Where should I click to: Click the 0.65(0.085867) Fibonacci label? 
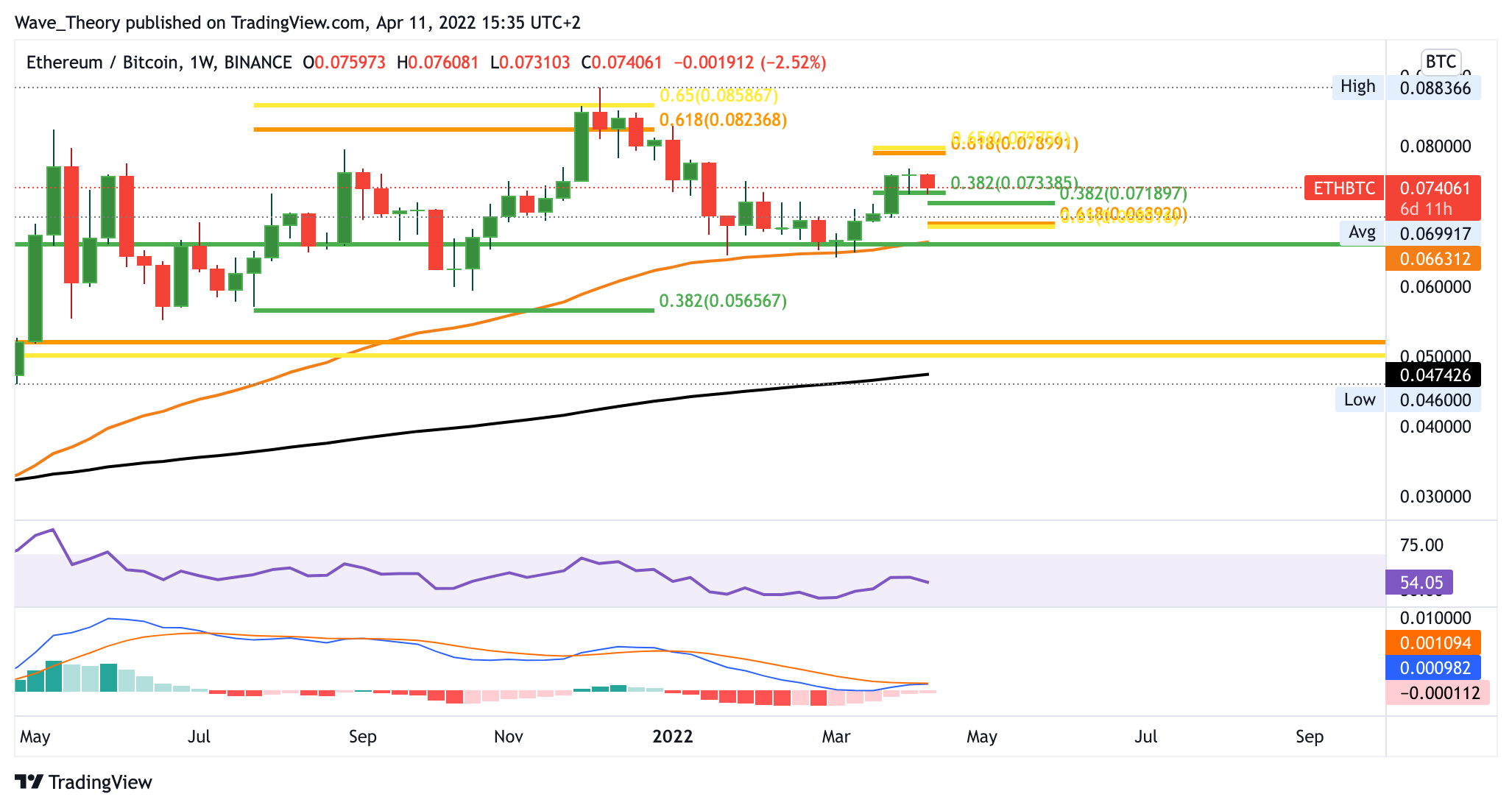(x=718, y=96)
